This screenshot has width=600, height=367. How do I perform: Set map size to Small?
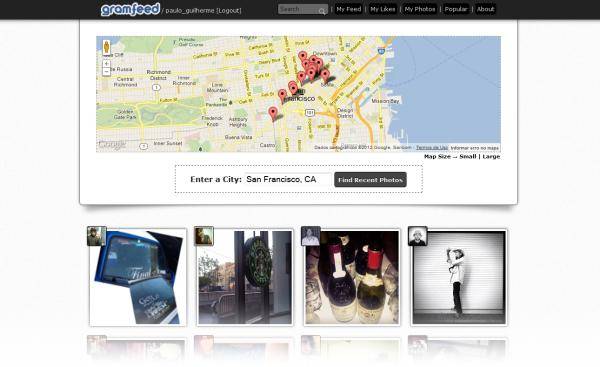[x=468, y=157]
